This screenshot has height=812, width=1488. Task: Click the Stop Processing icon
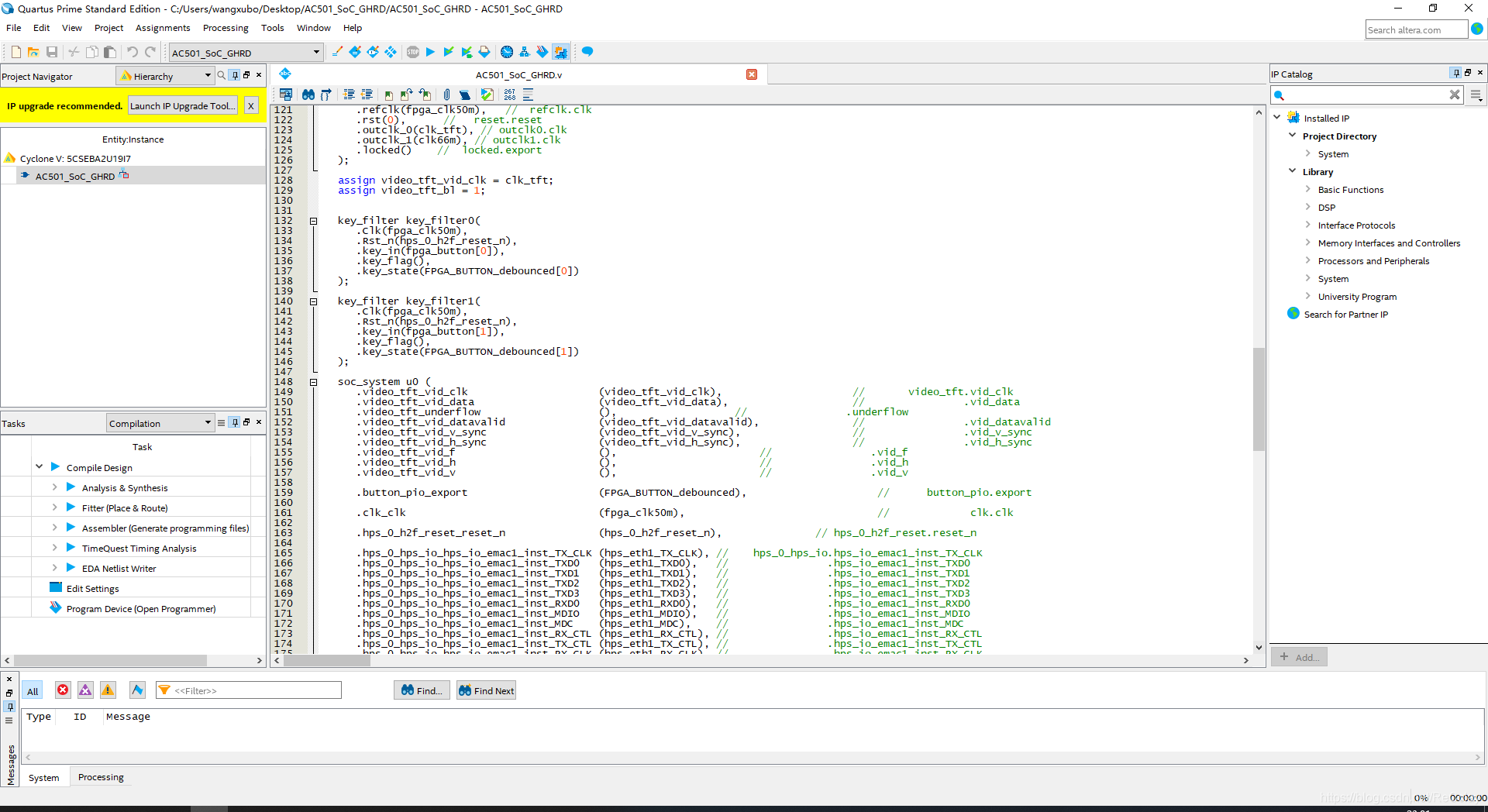412,52
